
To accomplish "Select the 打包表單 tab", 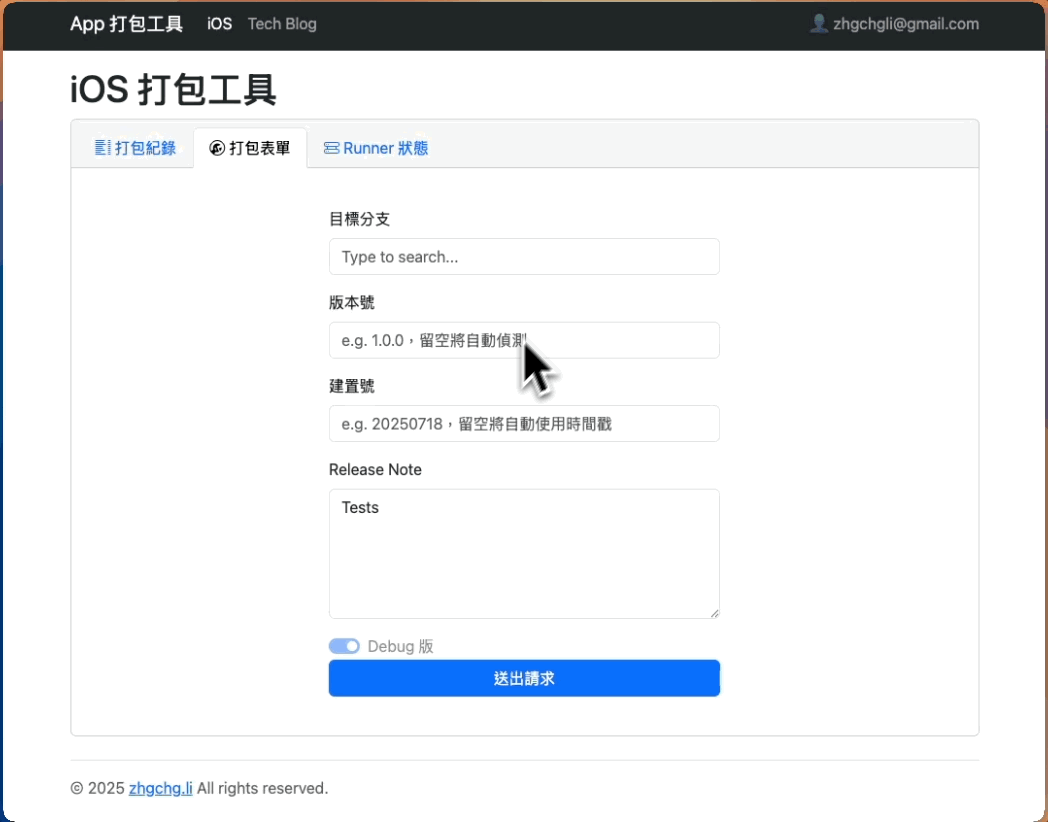I will pos(251,148).
